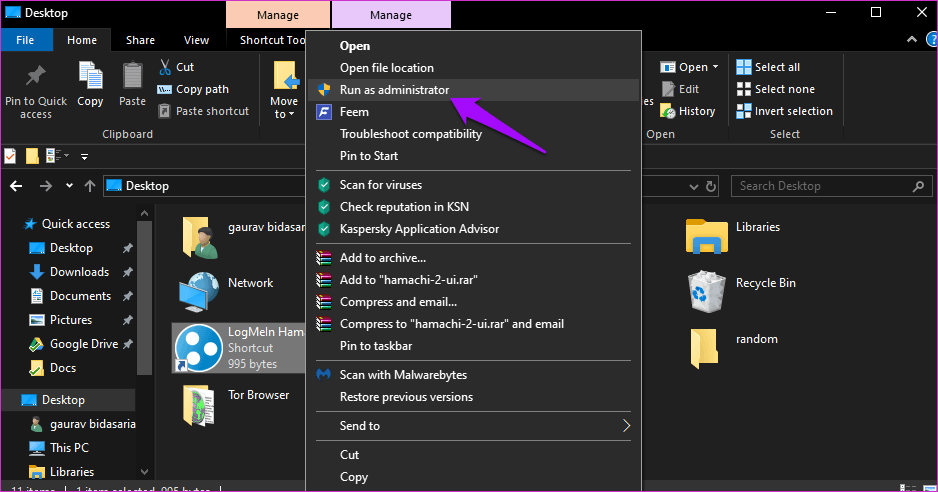
Task: Collapse the ribbon using the chevron
Action: [912, 40]
